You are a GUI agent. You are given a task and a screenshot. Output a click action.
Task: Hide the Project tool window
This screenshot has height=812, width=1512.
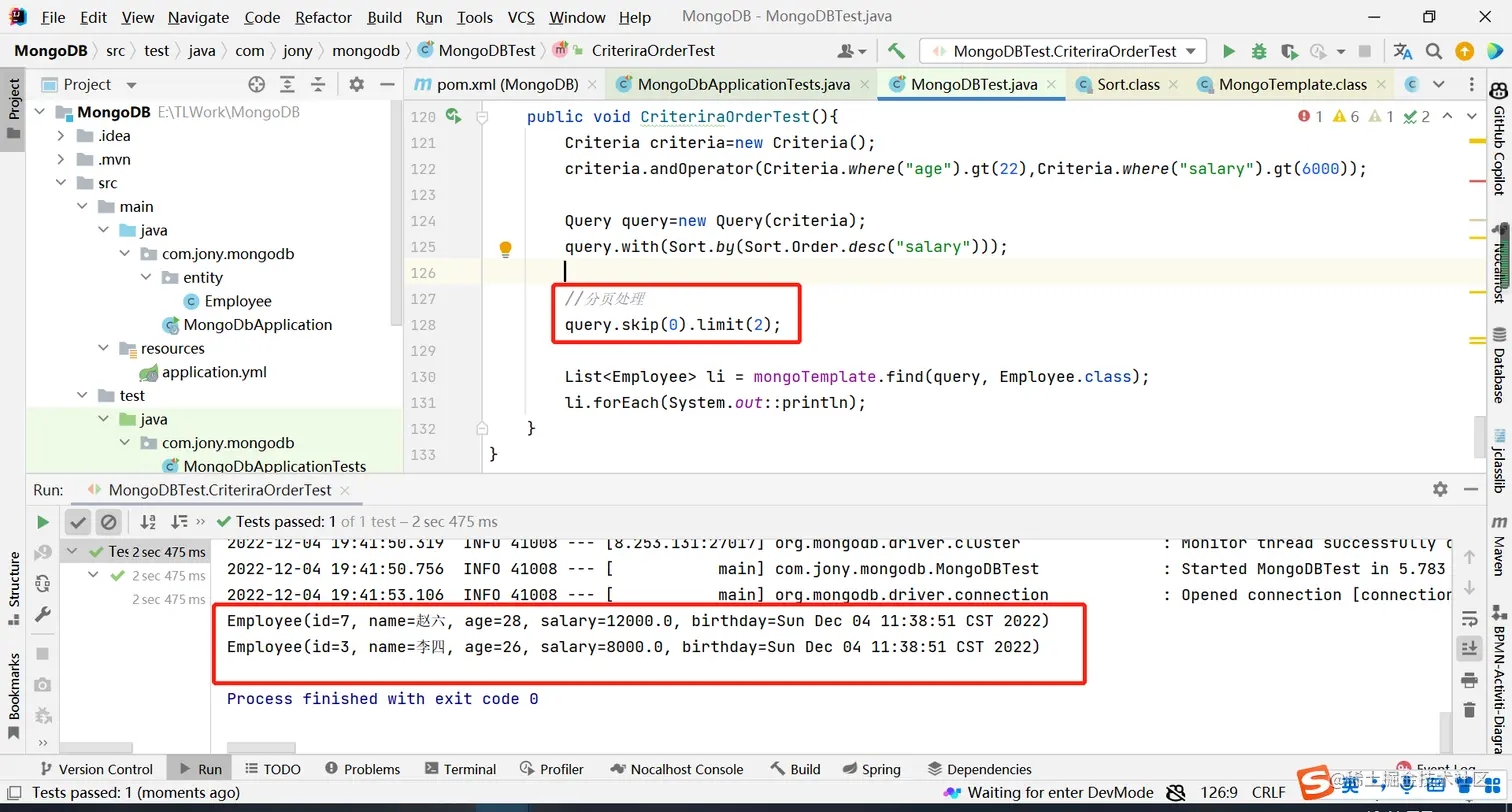tap(385, 84)
